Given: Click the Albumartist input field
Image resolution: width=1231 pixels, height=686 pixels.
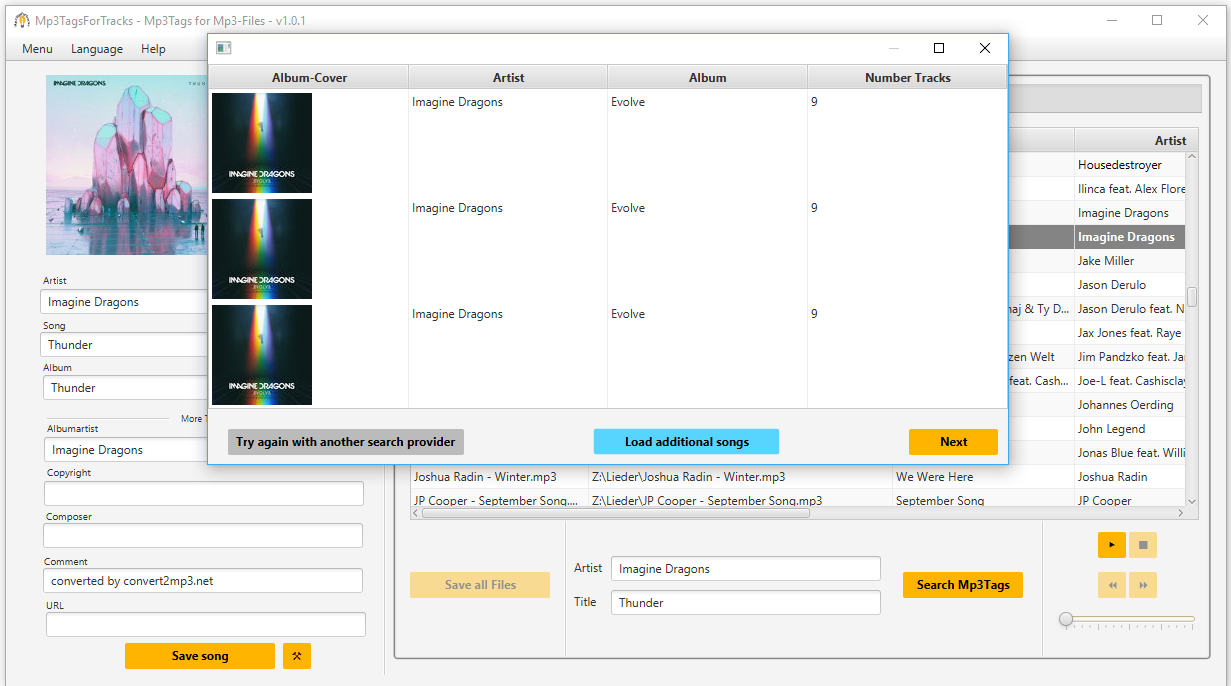Looking at the screenshot, I should point(126,450).
